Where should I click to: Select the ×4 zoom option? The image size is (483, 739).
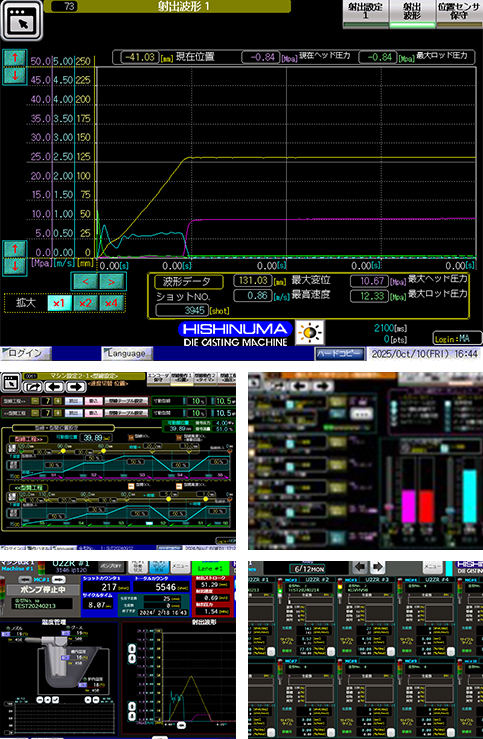point(112,304)
